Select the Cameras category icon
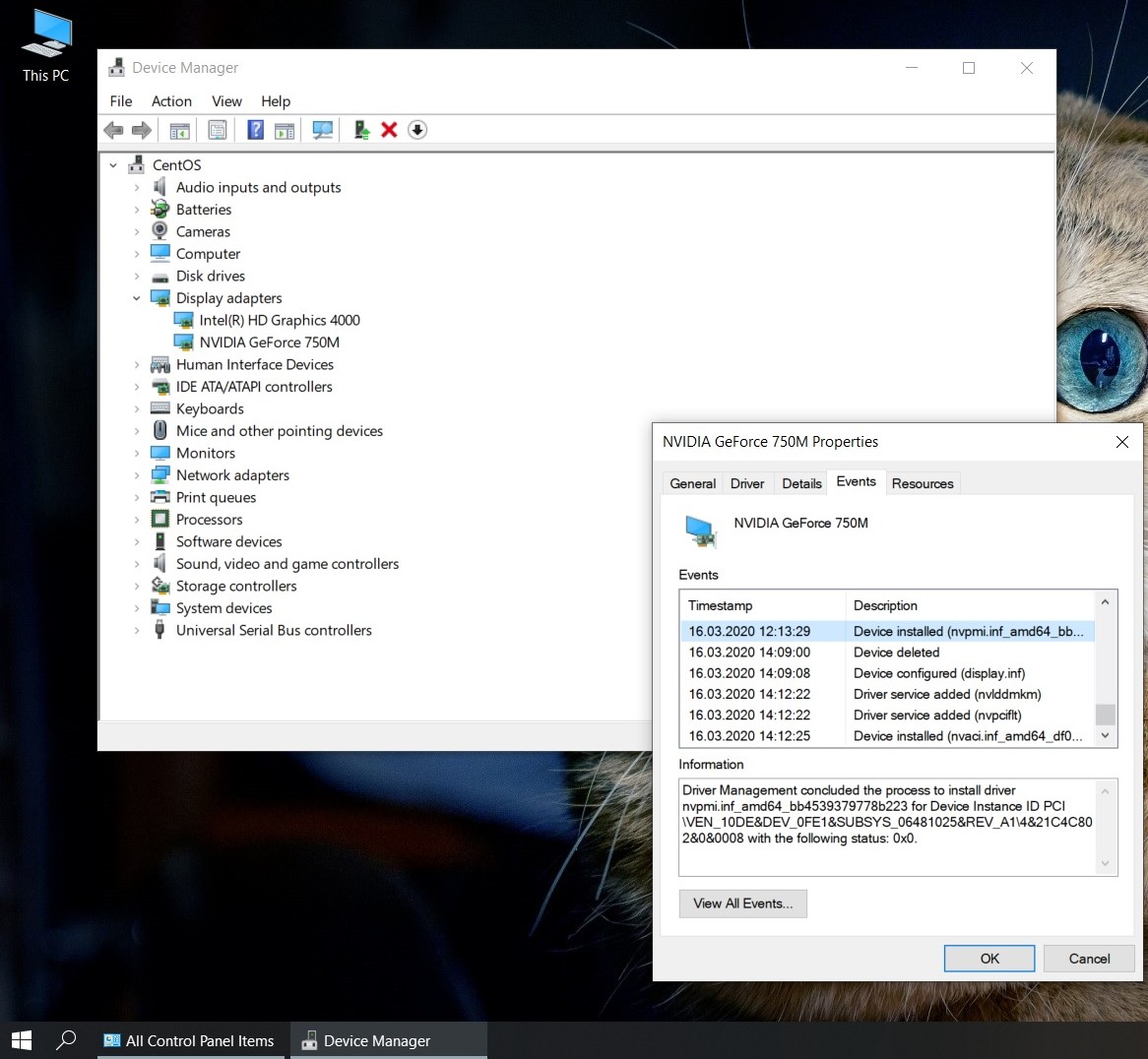 pos(159,231)
